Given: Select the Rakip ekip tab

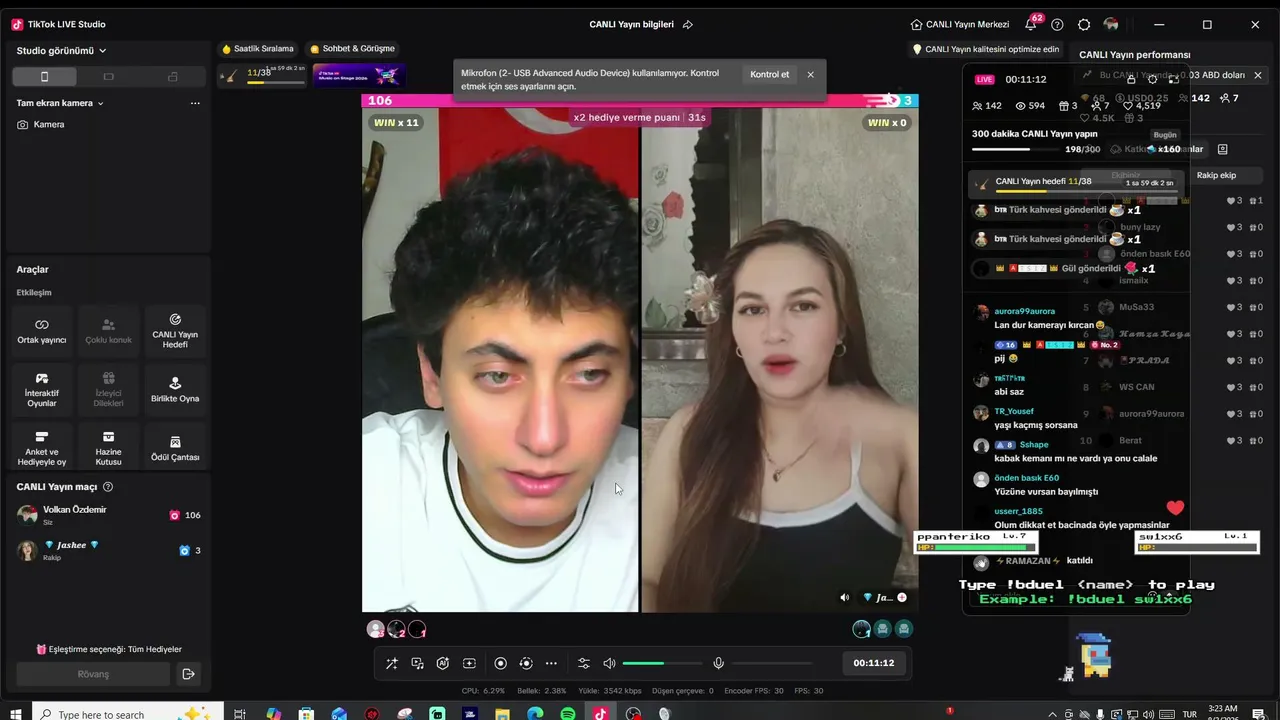Looking at the screenshot, I should click(1216, 175).
